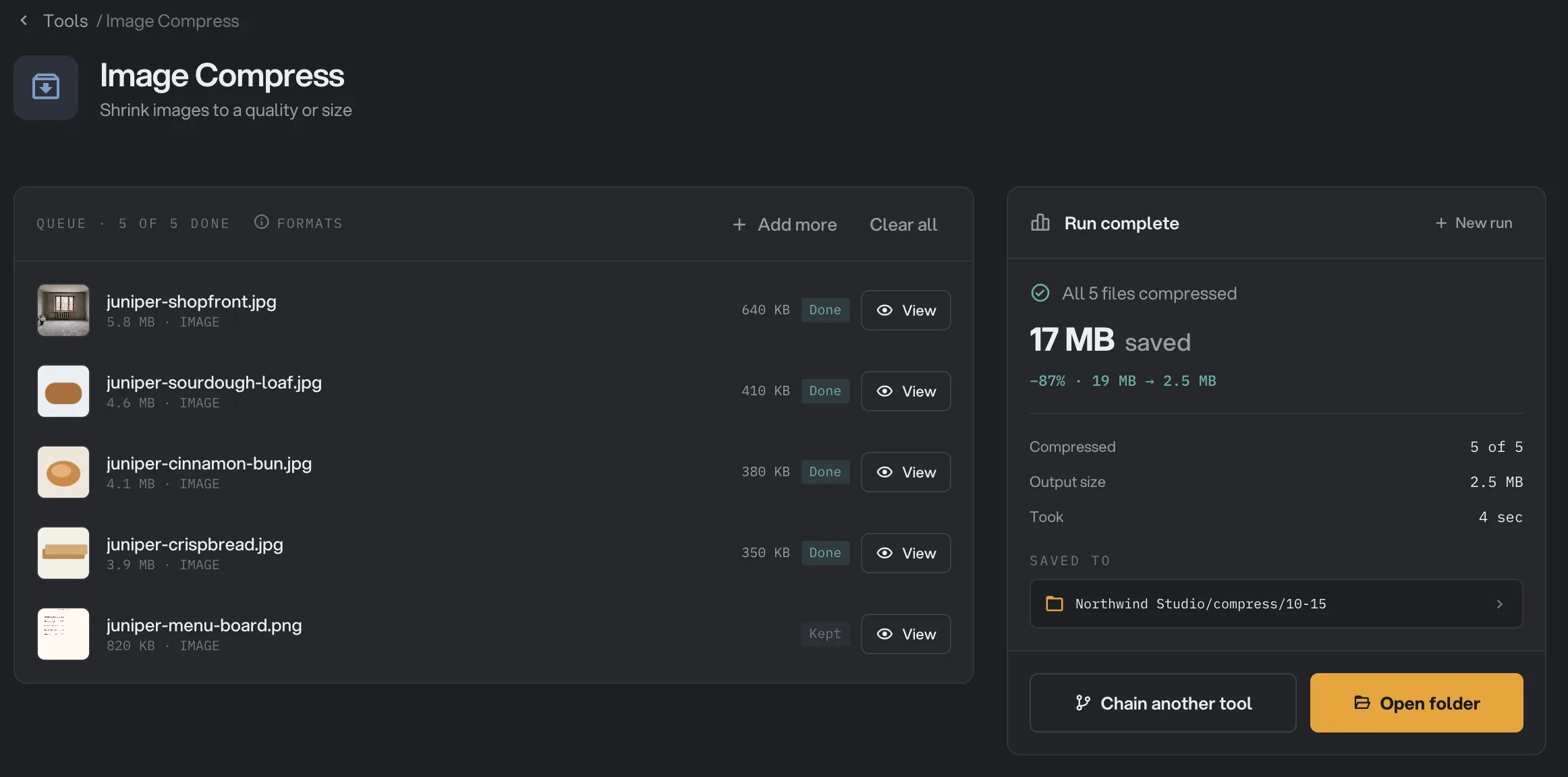Screen dimensions: 1568x777
Task: Click the Done badge for juniper-shopfront.jpg
Action: tap(825, 310)
